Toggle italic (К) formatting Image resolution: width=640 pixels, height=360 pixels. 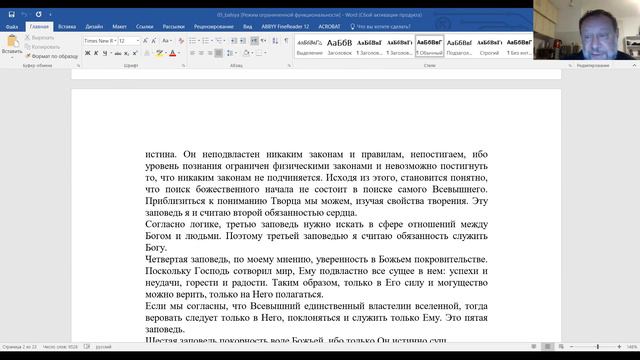pos(96,53)
